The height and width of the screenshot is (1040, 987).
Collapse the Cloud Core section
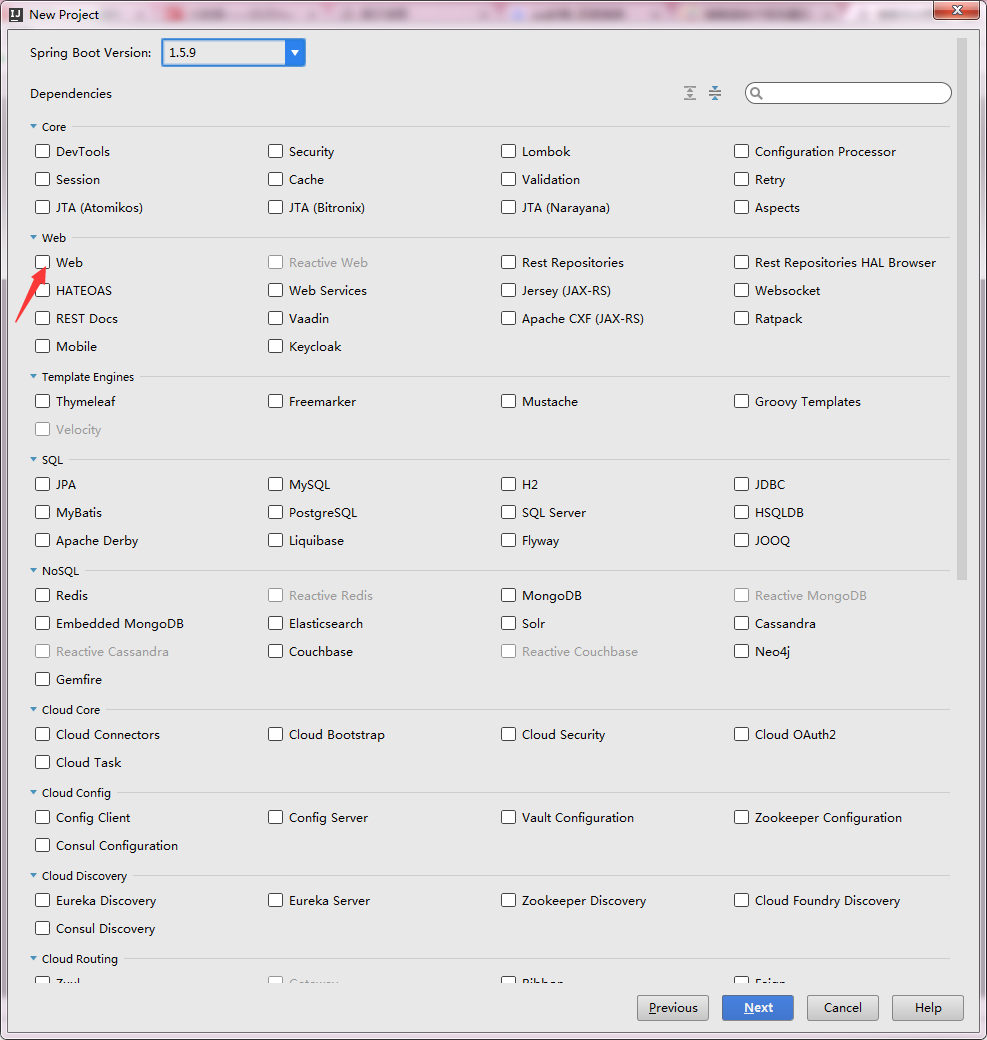[33, 709]
